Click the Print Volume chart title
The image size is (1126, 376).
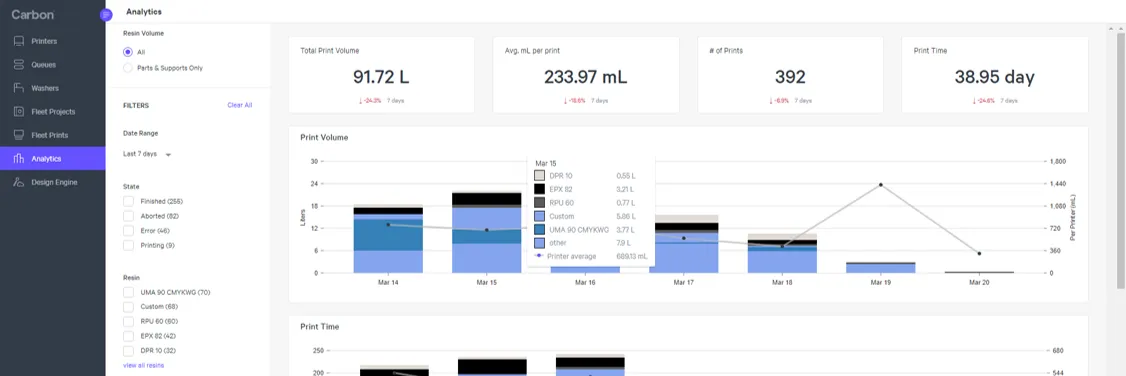[324, 137]
